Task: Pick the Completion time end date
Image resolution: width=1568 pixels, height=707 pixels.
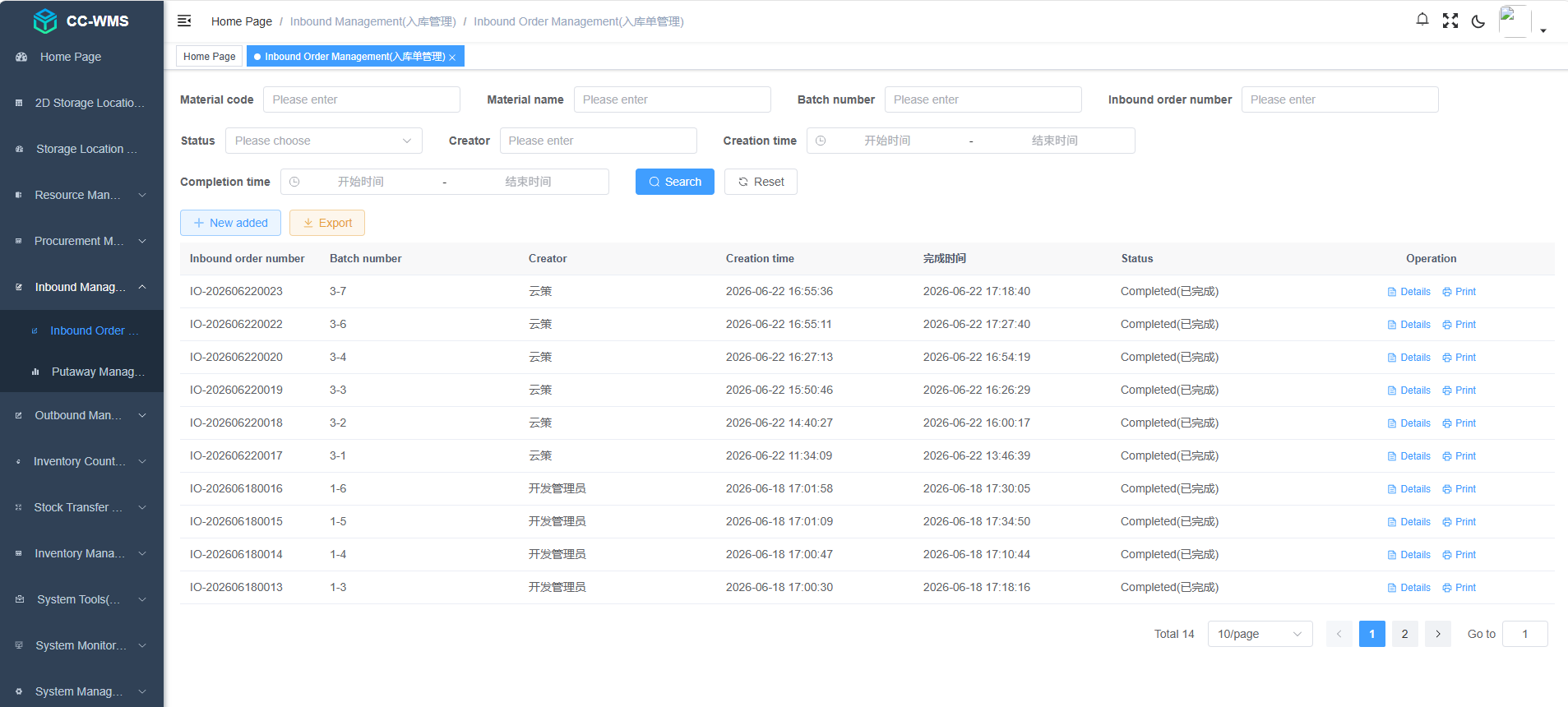Action: click(x=528, y=182)
